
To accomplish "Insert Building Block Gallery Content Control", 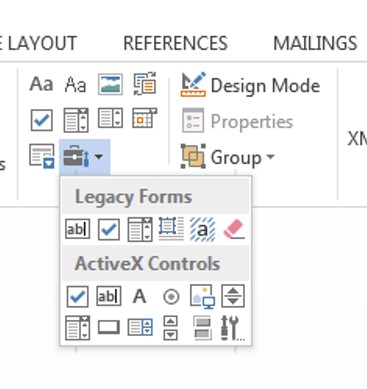I will click(145, 84).
